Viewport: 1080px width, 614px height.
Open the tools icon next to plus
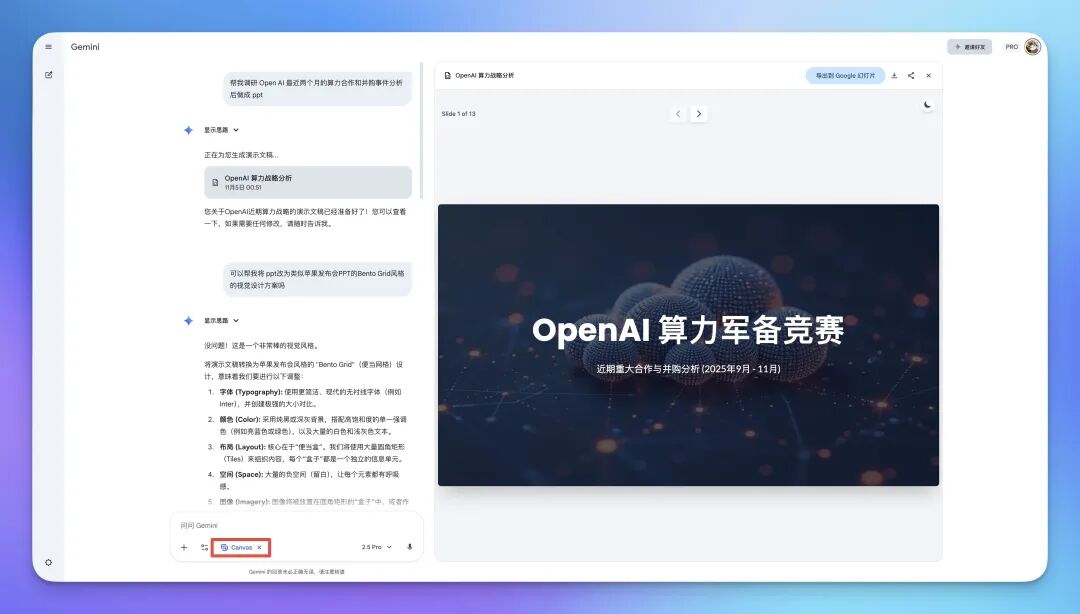205,547
